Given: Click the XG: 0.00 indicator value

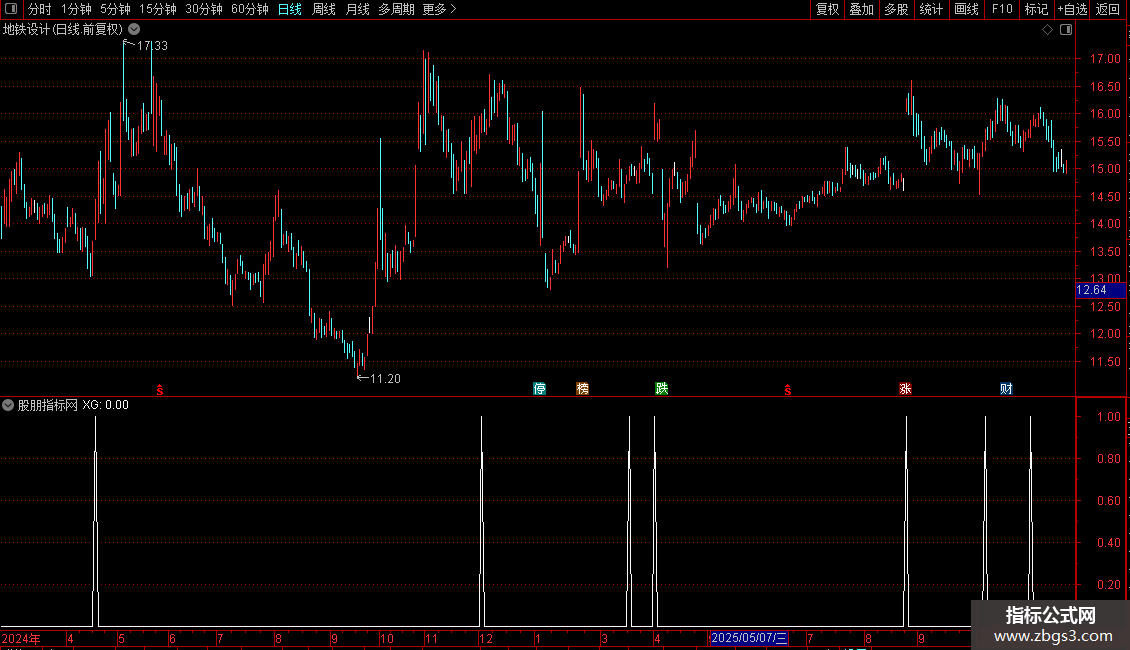Looking at the screenshot, I should 106,405.
